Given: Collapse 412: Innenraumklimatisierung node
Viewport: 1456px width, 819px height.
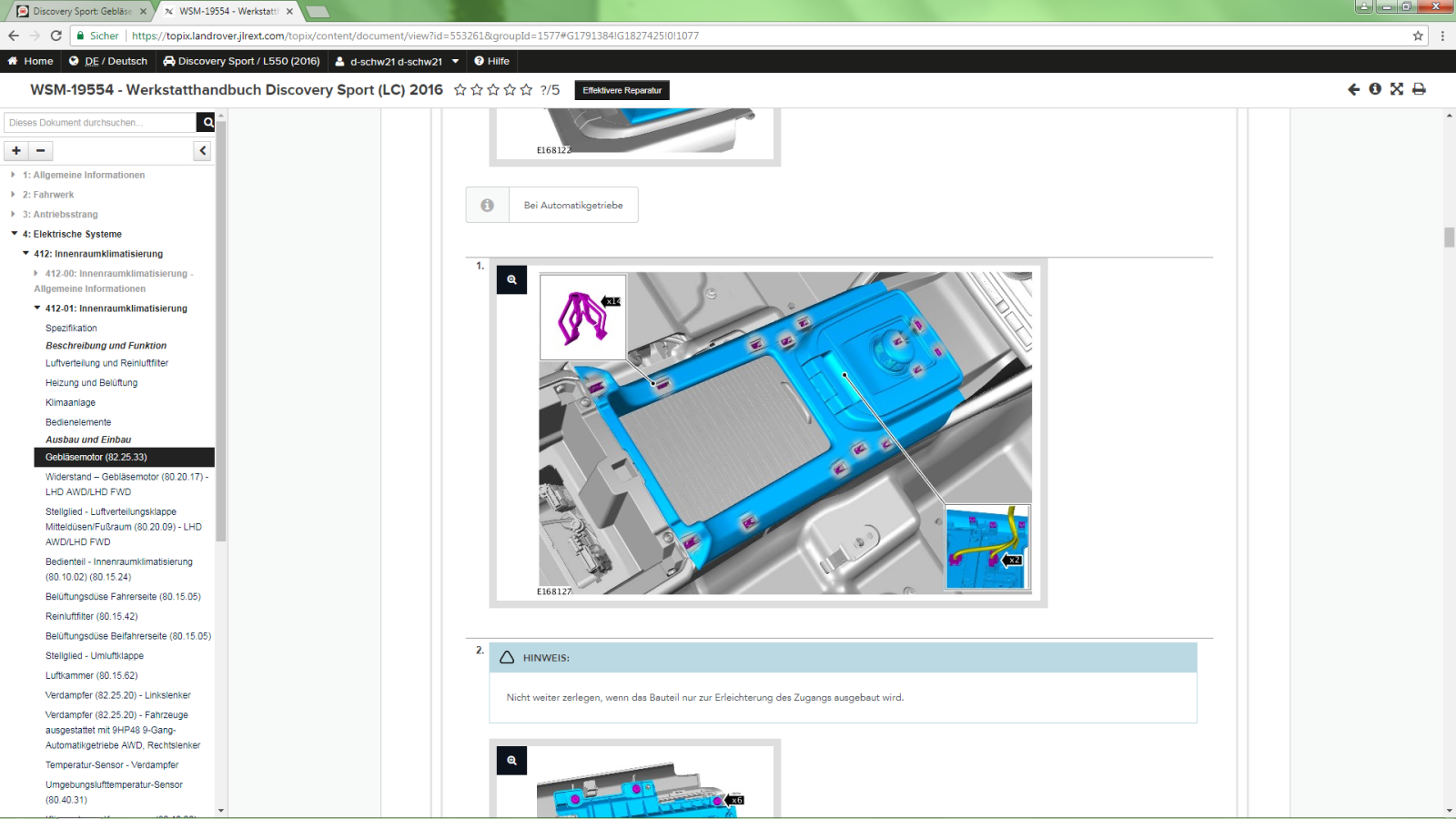Looking at the screenshot, I should pos(98,254).
